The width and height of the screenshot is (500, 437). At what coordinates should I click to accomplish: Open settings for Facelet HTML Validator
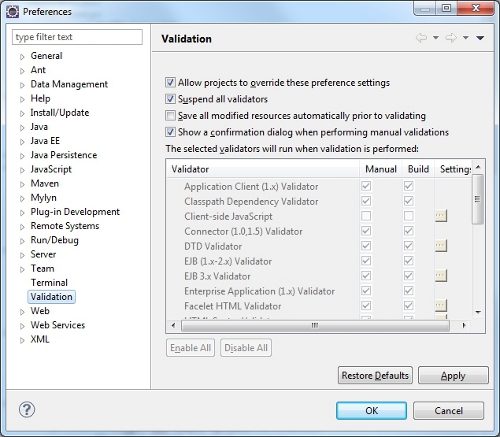[x=441, y=306]
